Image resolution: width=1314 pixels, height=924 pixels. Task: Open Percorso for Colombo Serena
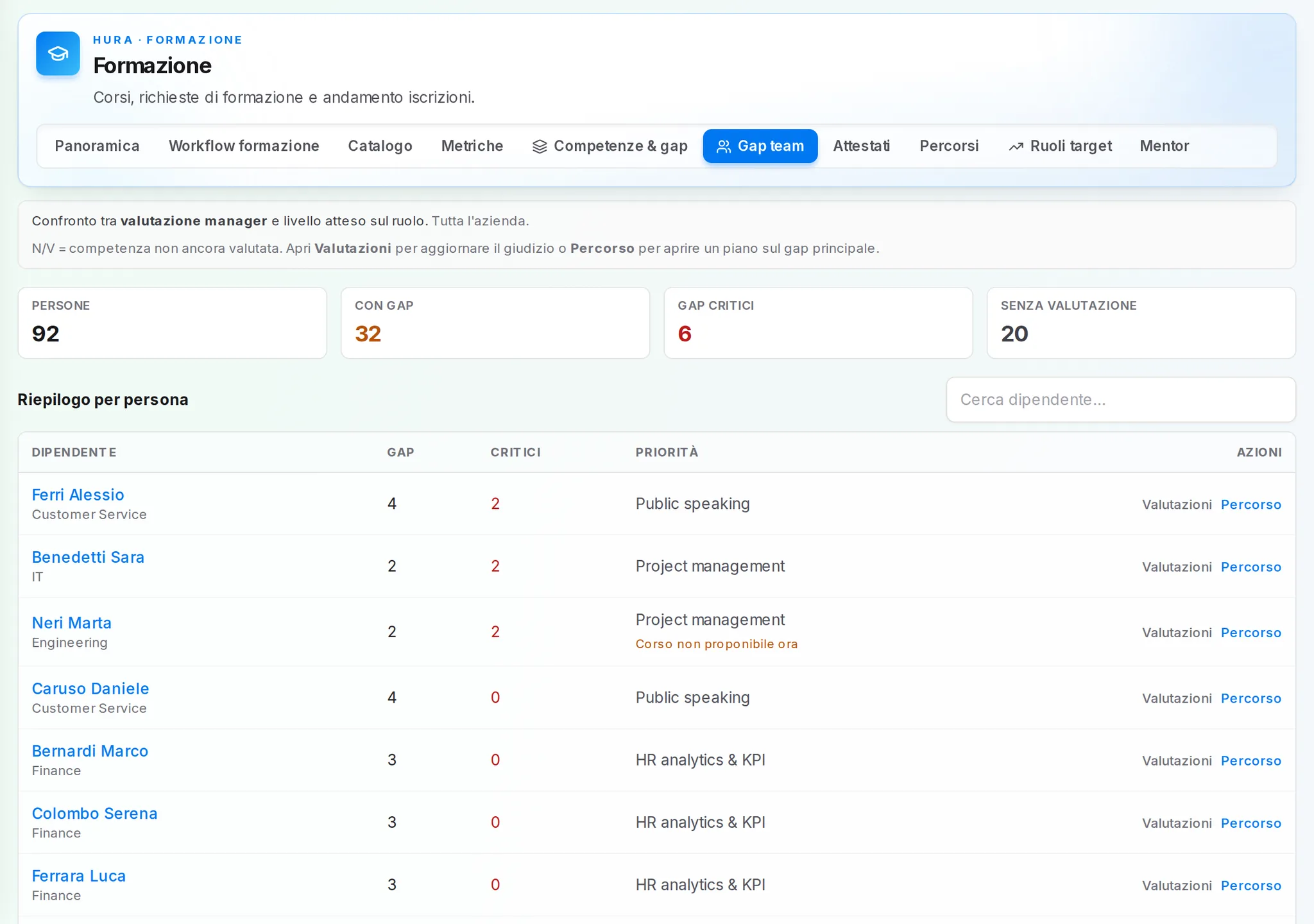pyautogui.click(x=1250, y=823)
